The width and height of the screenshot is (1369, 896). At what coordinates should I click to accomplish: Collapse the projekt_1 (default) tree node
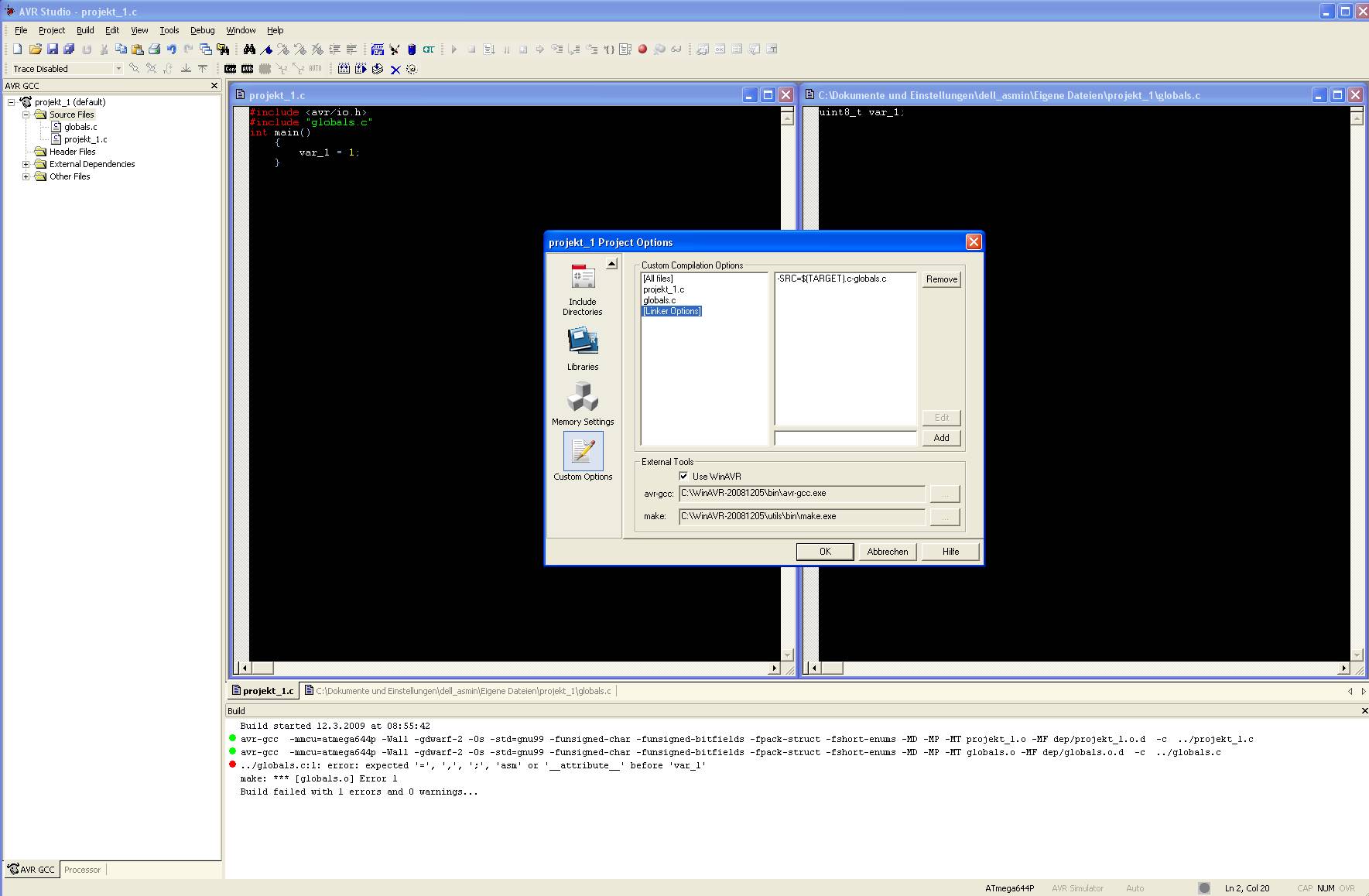(x=12, y=102)
